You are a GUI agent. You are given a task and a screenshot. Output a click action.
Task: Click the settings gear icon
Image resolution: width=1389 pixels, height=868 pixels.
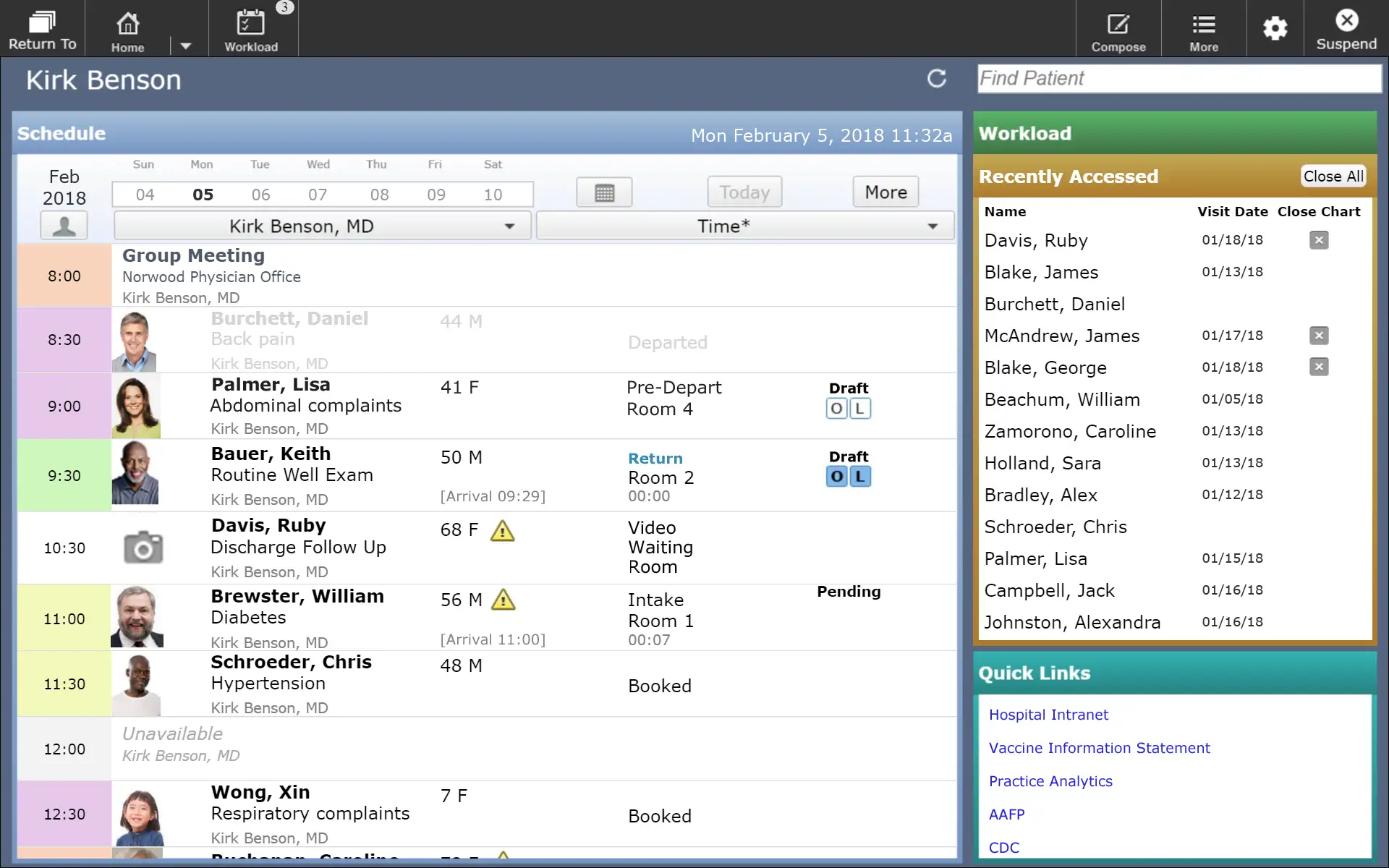(x=1275, y=29)
